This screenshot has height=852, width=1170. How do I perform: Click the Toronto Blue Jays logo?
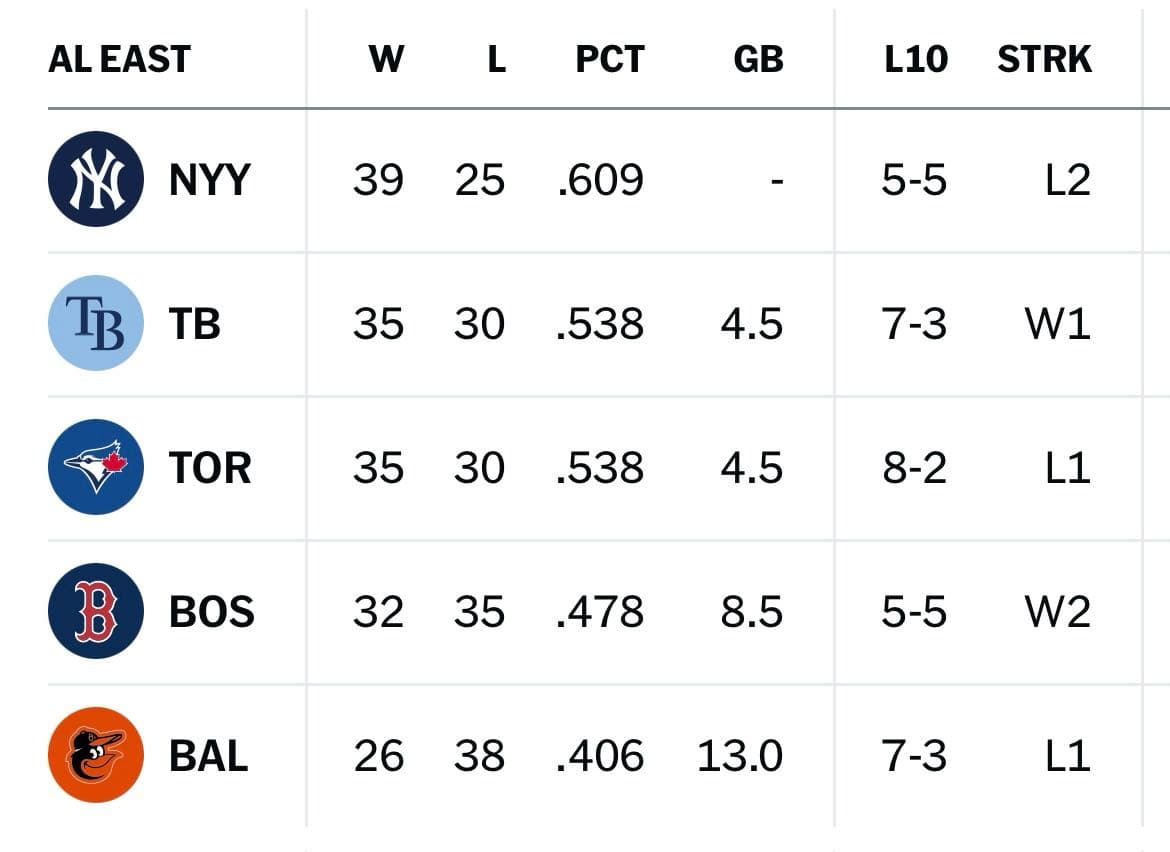tap(96, 468)
